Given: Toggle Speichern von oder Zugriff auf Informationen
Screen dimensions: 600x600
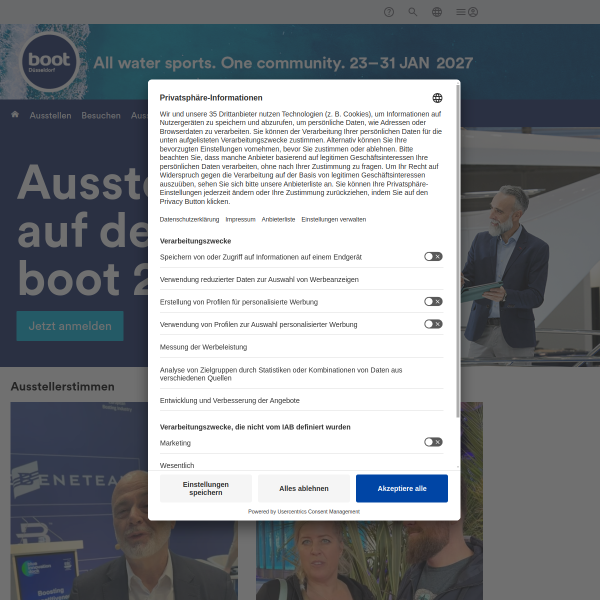Looking at the screenshot, I should pos(433,257).
